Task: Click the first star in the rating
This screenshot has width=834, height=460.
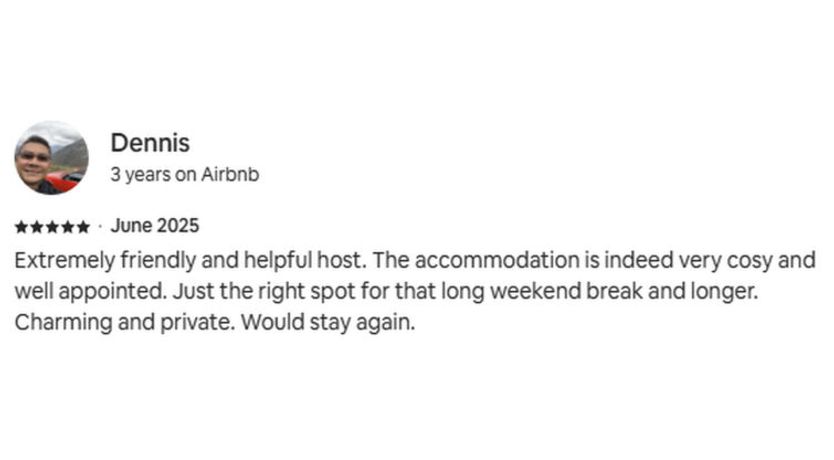Action: (21, 227)
